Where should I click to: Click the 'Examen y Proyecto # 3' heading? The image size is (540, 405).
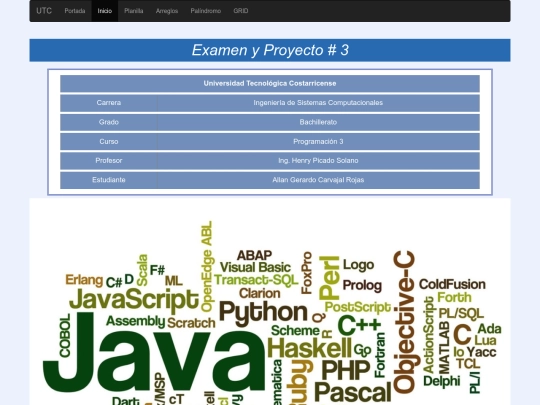tap(270, 50)
